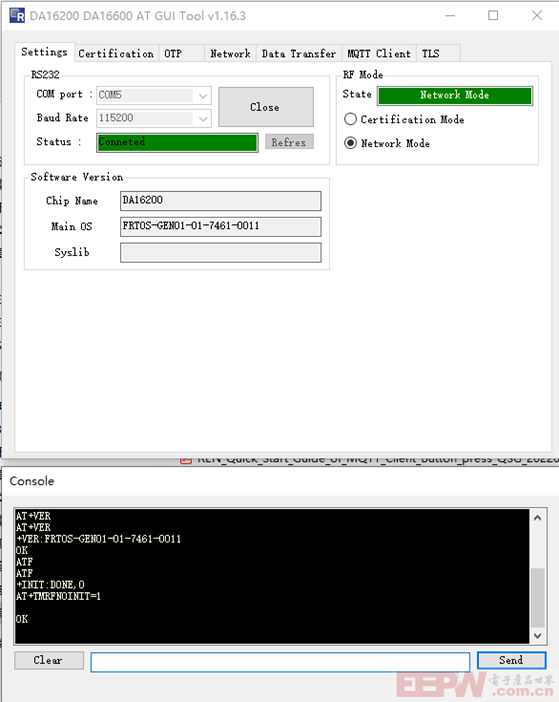559x702 pixels.
Task: Click the console scrollbar down arrow
Action: point(538,636)
